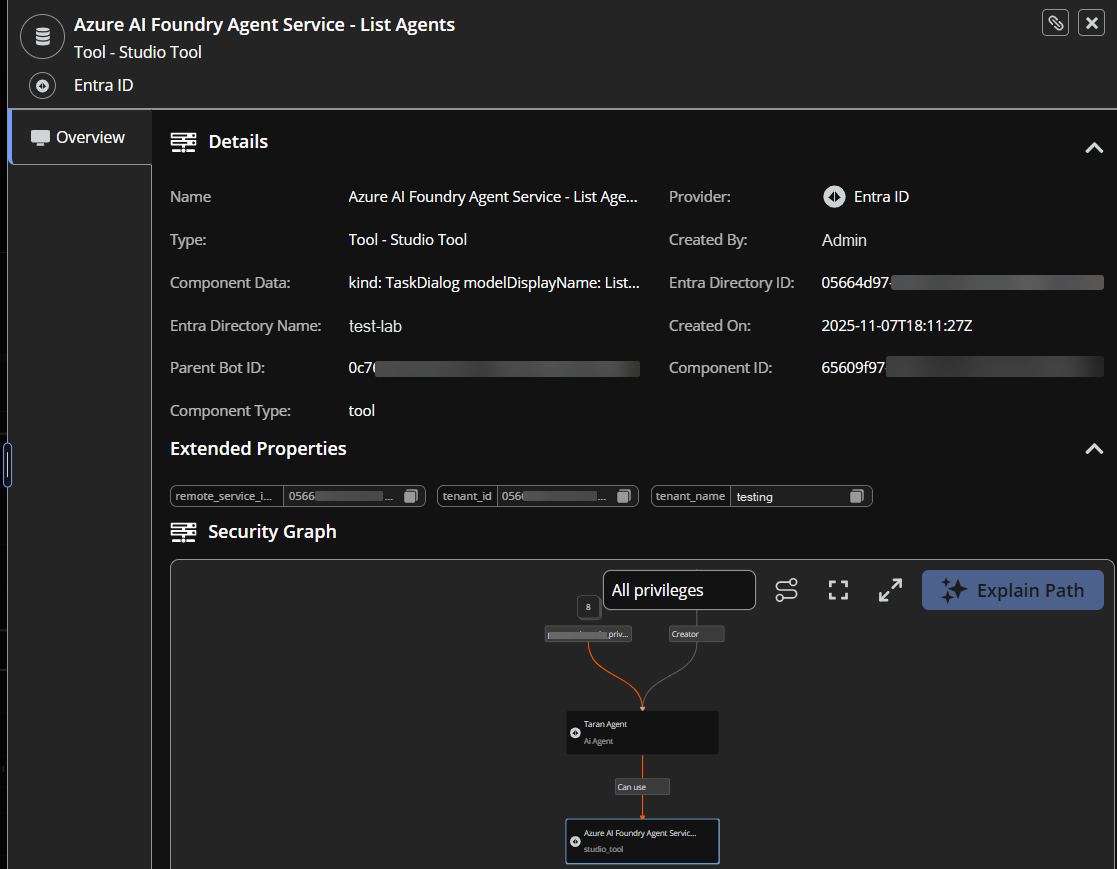The image size is (1117, 869).
Task: Click the Component ID value
Action: tap(962, 368)
